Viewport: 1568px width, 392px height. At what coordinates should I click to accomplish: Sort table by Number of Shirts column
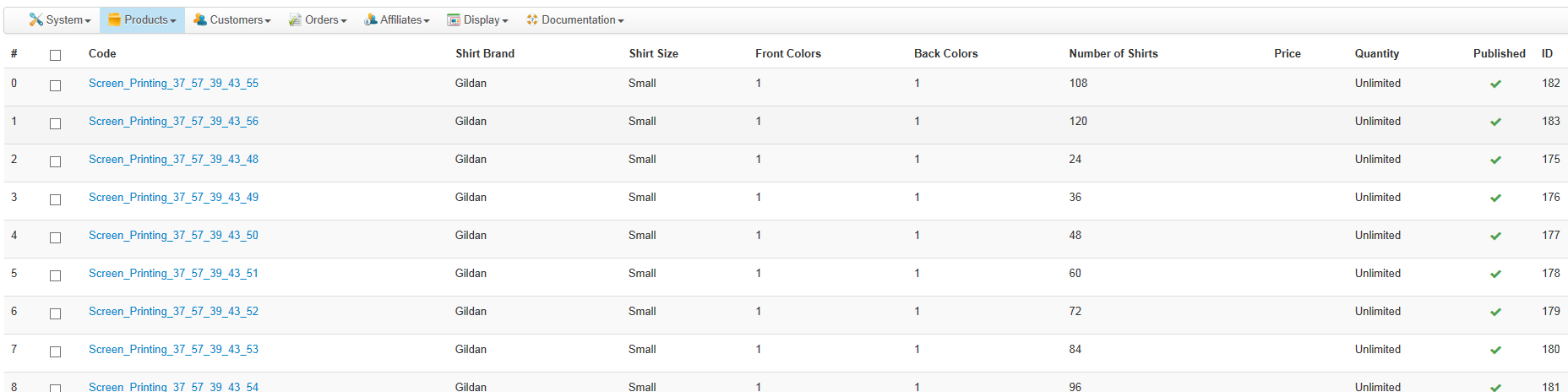click(x=1113, y=53)
